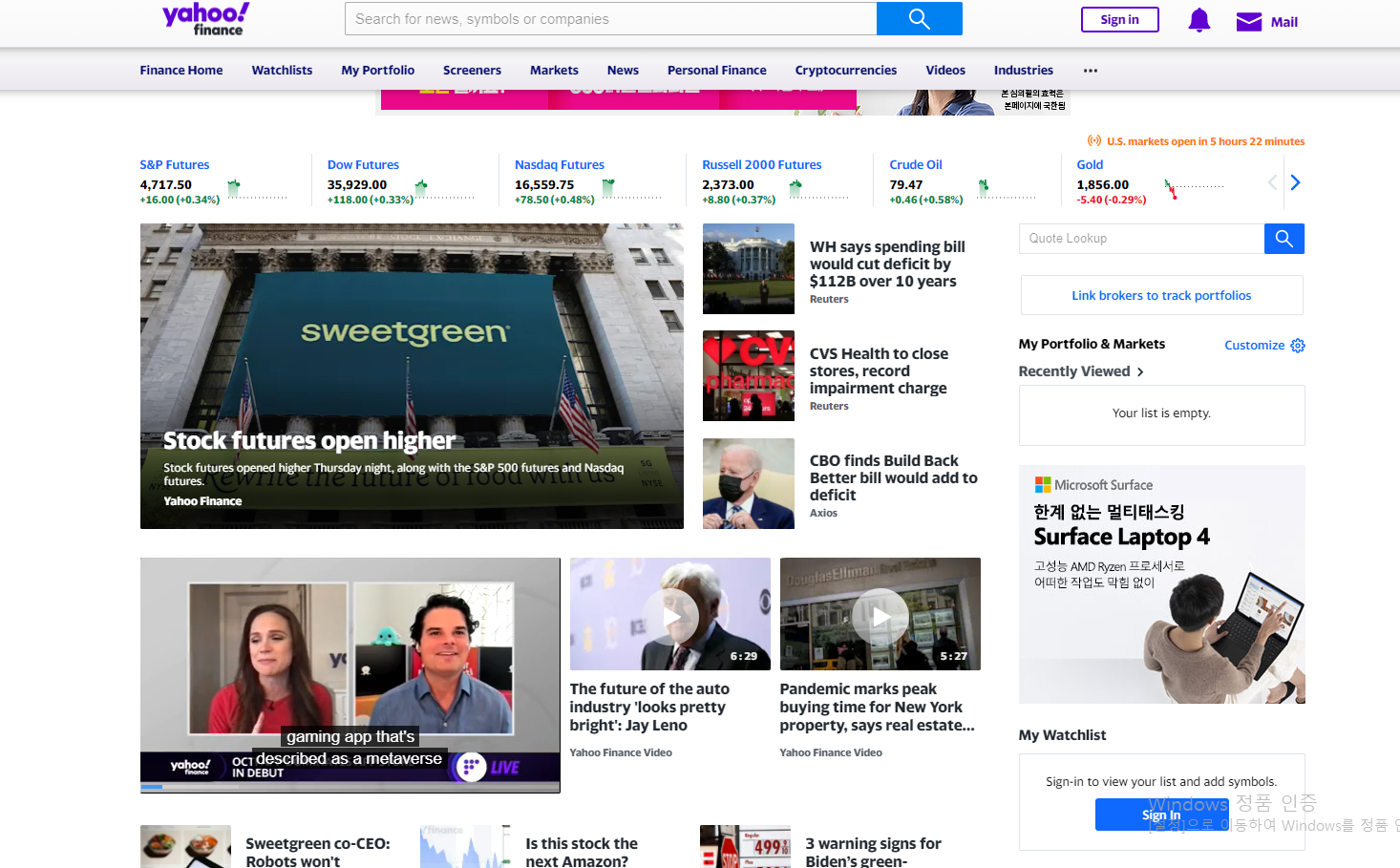This screenshot has width=1400, height=868.
Task: Click the Microsoft Surface Laptop 4 ad
Action: click(x=1162, y=584)
